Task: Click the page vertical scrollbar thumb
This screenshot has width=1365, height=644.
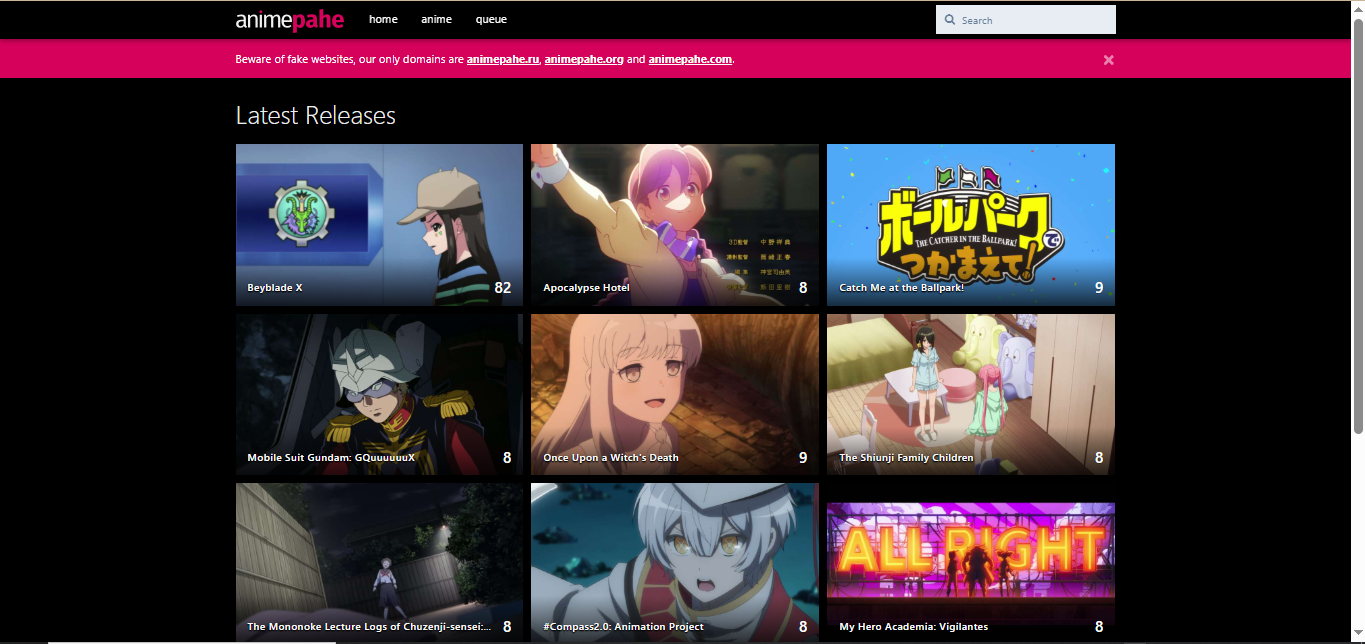Action: 1358,225
